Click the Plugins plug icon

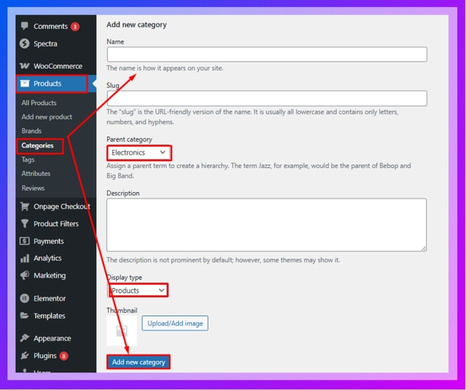pyautogui.click(x=25, y=356)
